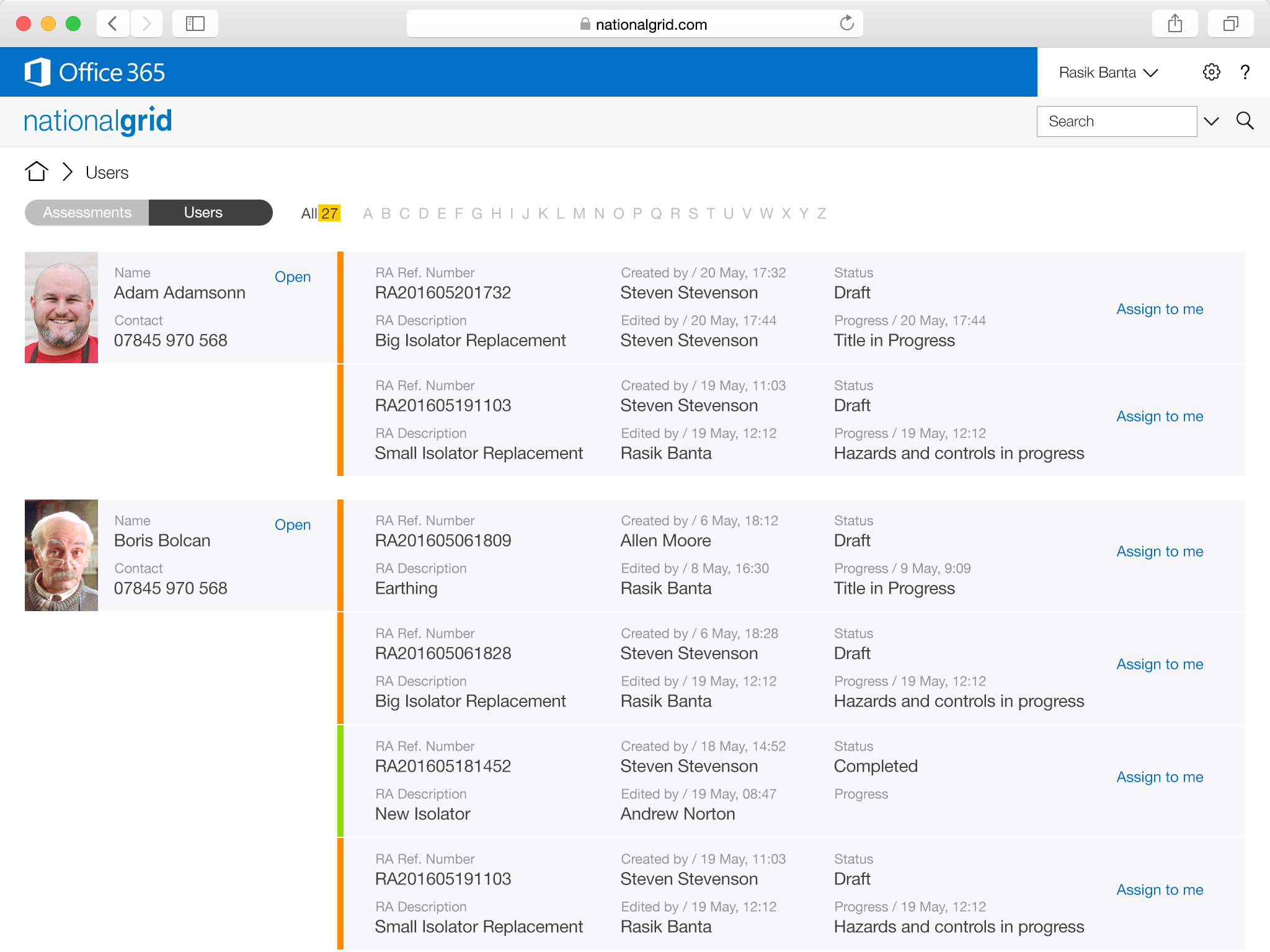Click the home breadcrumb icon
The width and height of the screenshot is (1270, 952).
(x=37, y=172)
